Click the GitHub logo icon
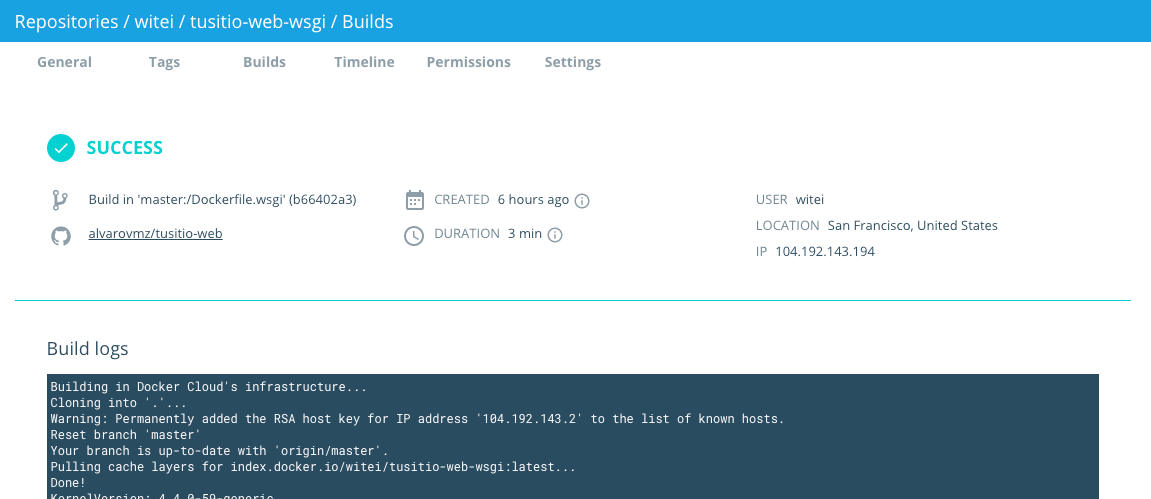The width and height of the screenshot is (1151, 499). [60, 235]
